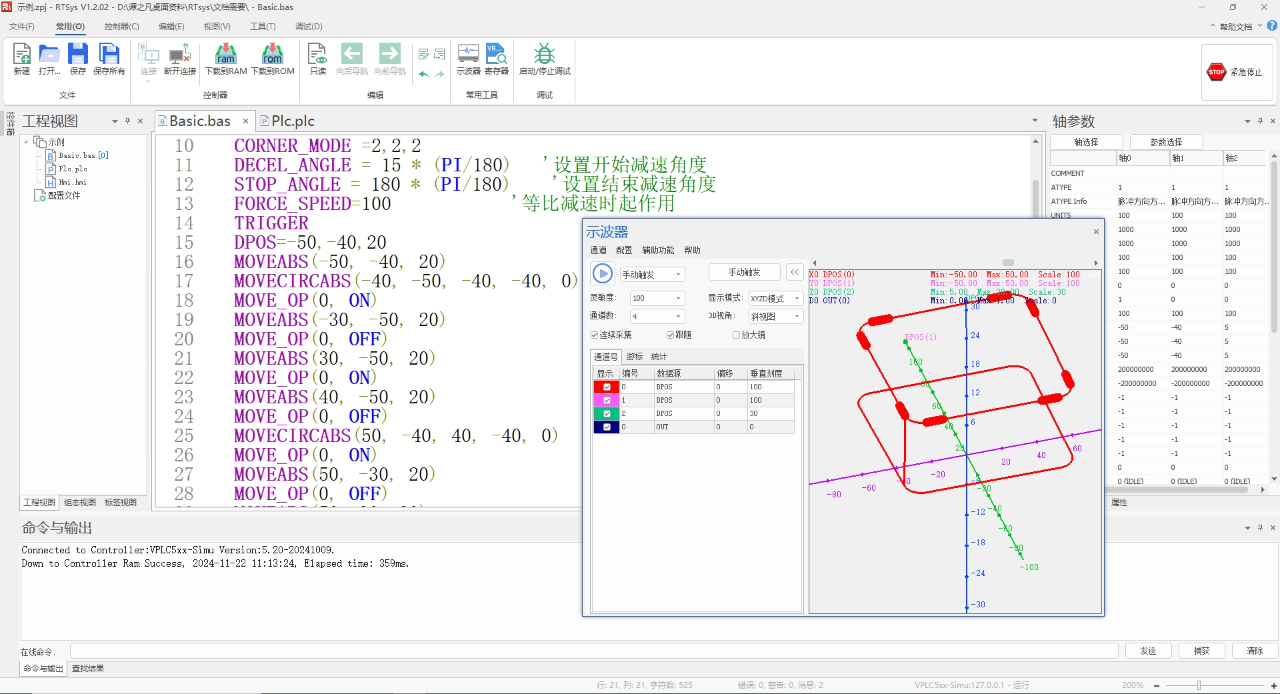The width and height of the screenshot is (1280, 694).
Task: Click the << collapse button in the oscilloscope
Action: click(794, 272)
